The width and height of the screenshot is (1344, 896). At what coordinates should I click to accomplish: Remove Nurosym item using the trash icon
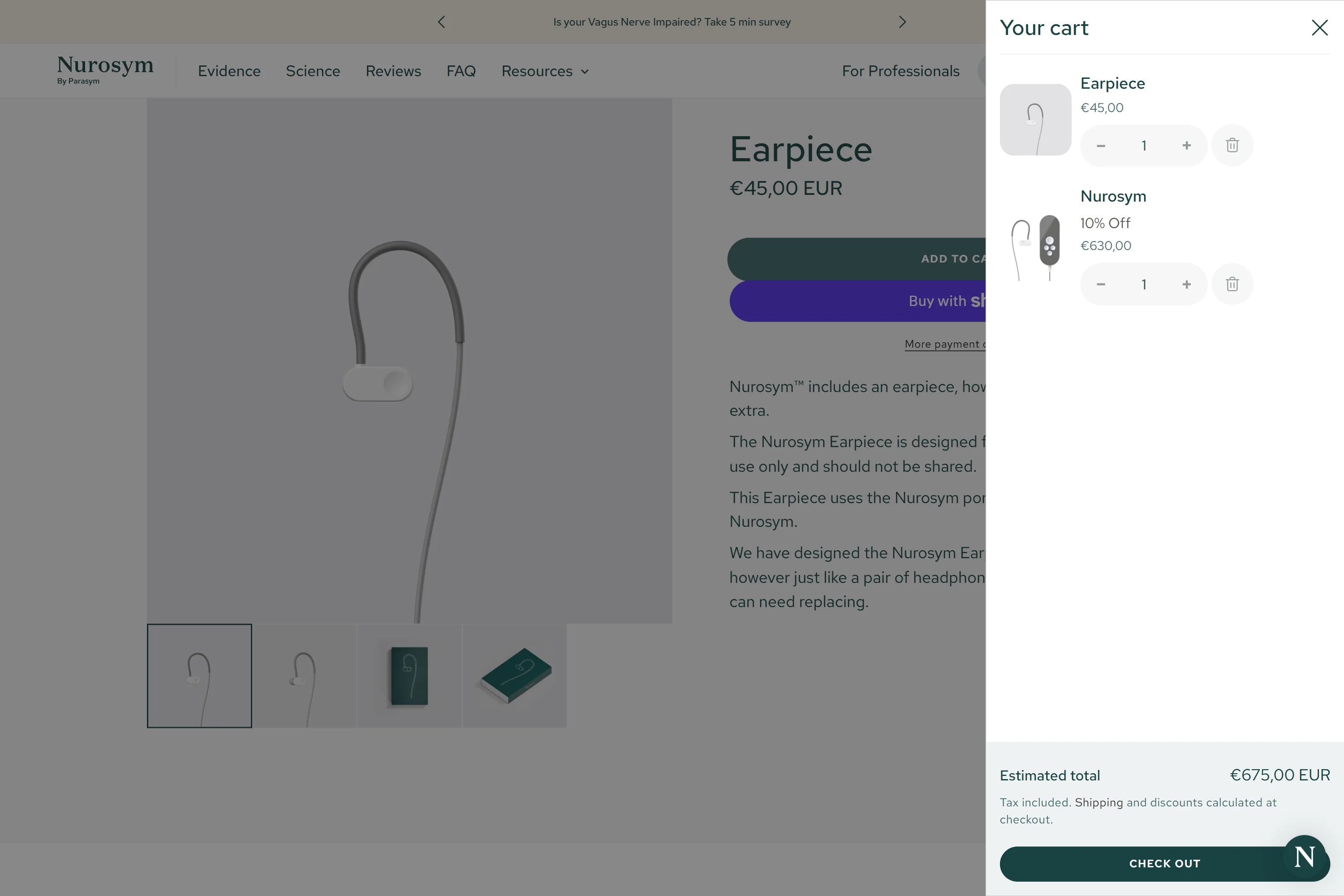[x=1232, y=284]
